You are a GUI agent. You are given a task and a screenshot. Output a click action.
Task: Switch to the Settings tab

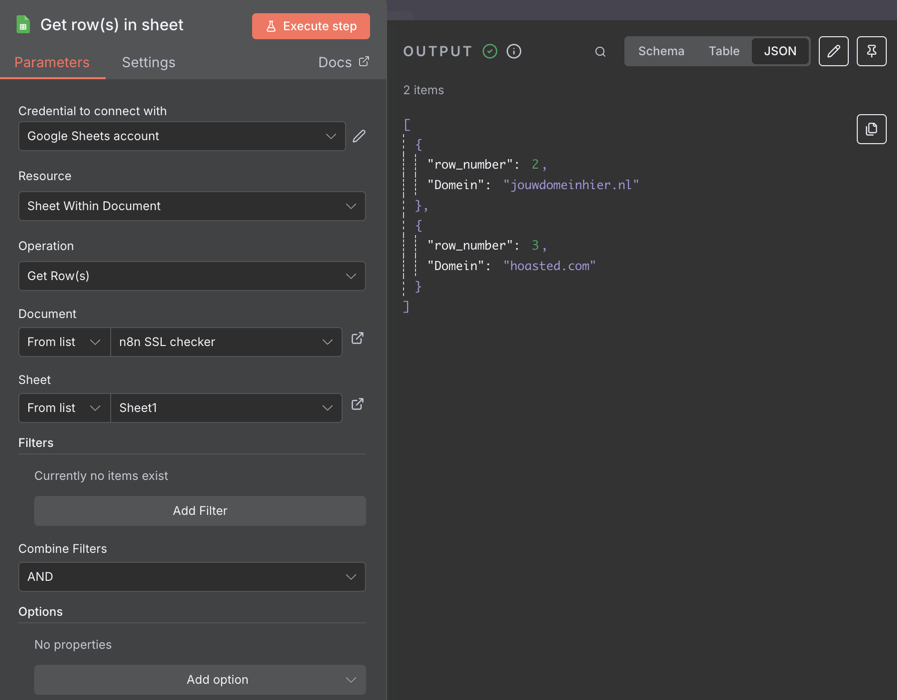pyautogui.click(x=148, y=62)
